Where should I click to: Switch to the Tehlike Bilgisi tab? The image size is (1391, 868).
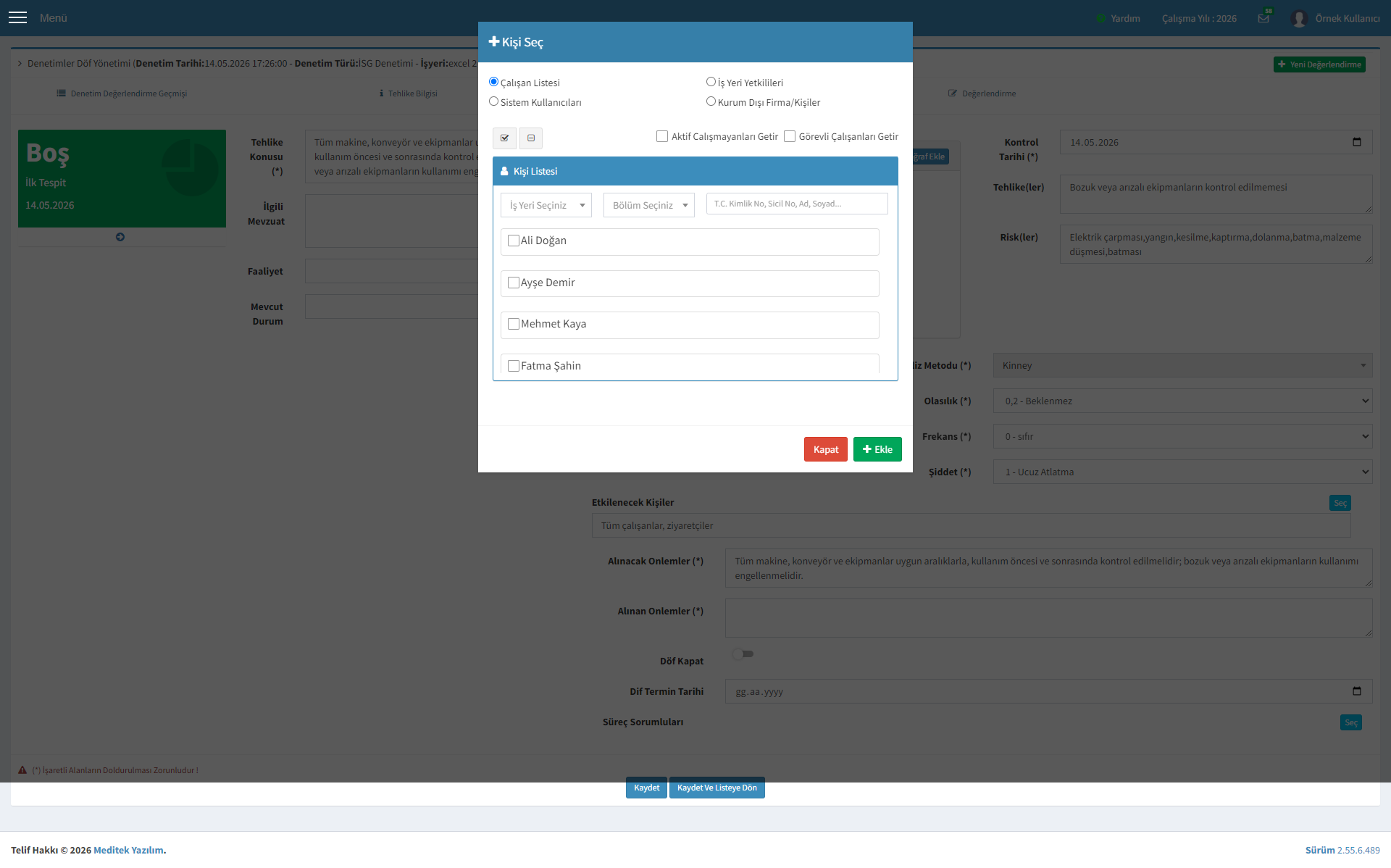point(408,93)
